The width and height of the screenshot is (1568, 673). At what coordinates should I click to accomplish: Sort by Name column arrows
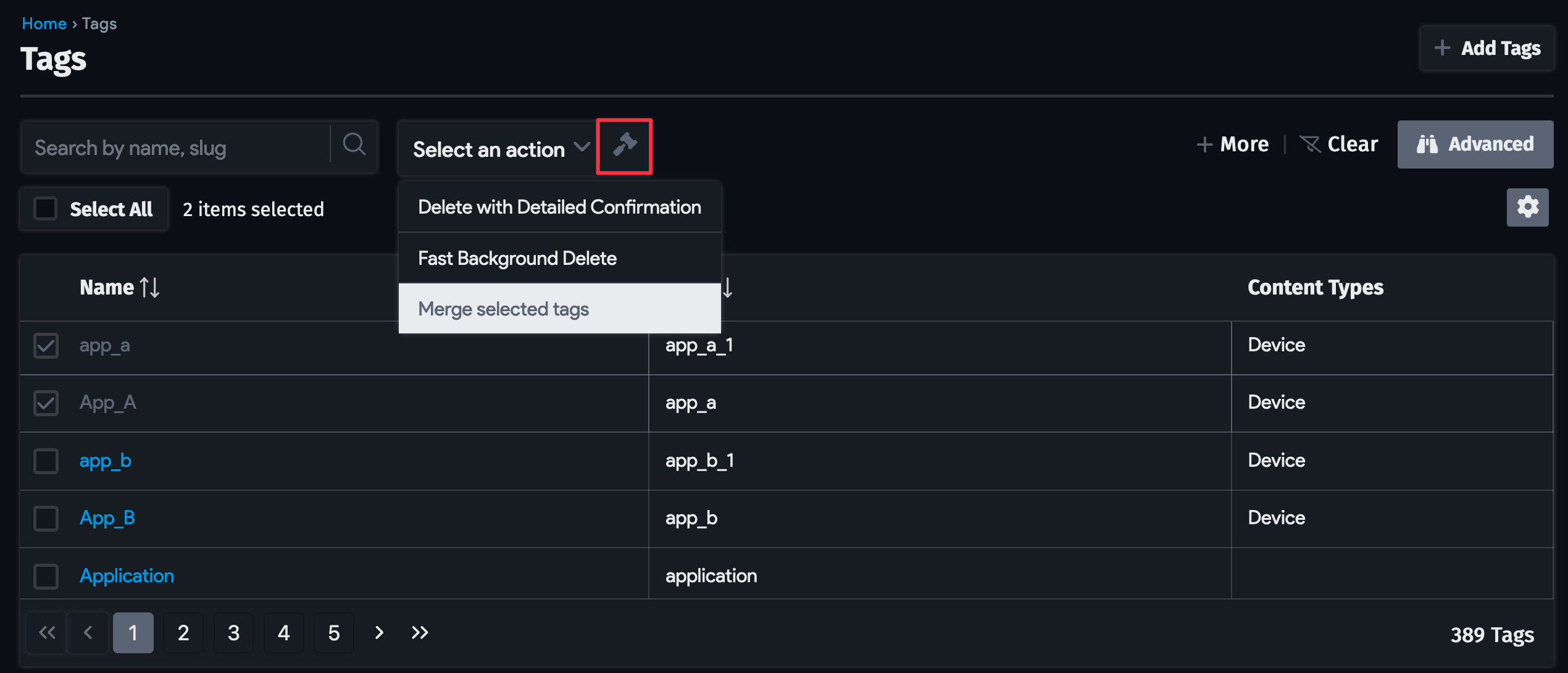pyautogui.click(x=149, y=288)
